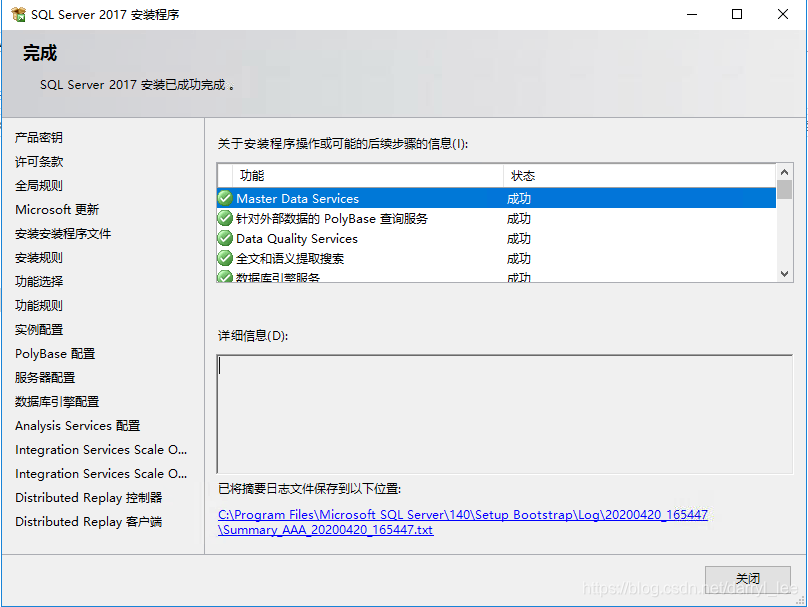The image size is (808, 607).
Task: Click 成功 status of Data Quality Services
Action: (x=518, y=239)
